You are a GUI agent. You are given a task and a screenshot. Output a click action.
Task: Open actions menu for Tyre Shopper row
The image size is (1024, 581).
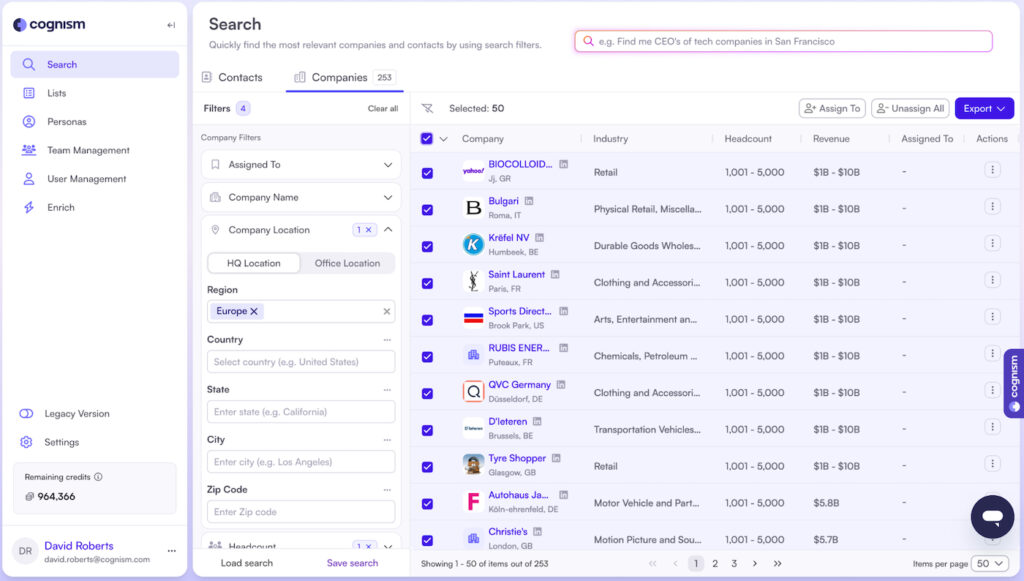pos(992,463)
